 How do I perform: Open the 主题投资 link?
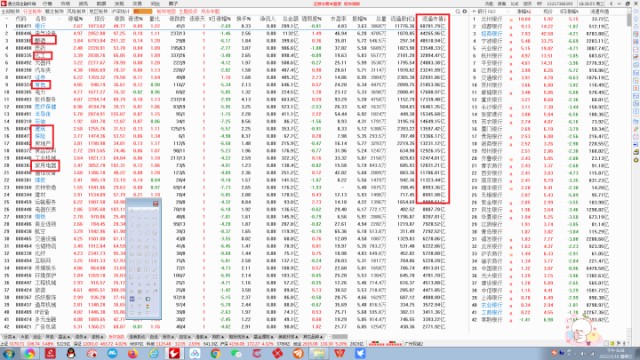(188, 11)
